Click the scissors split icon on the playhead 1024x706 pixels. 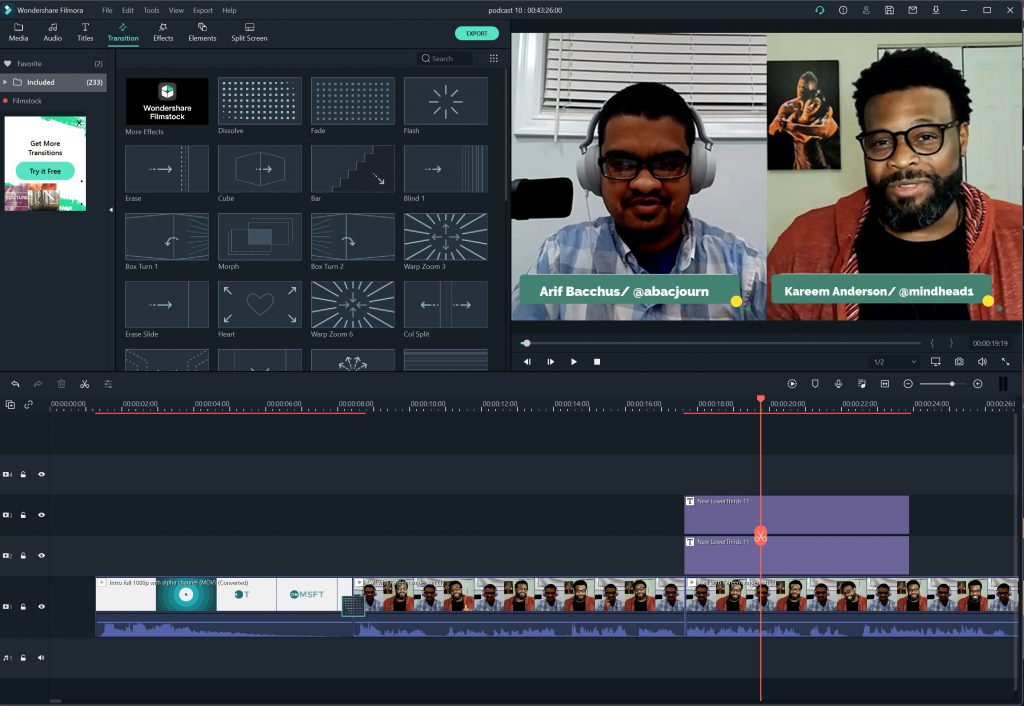[x=761, y=536]
